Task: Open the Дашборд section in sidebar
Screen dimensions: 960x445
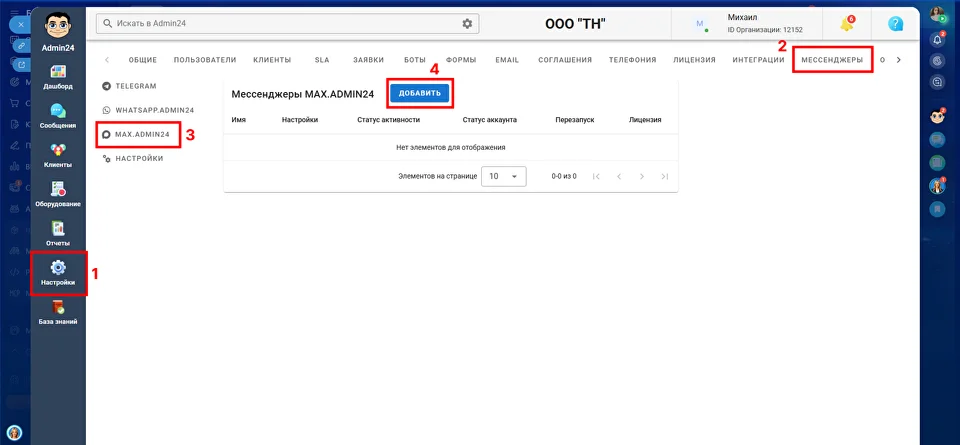Action: pos(58,77)
